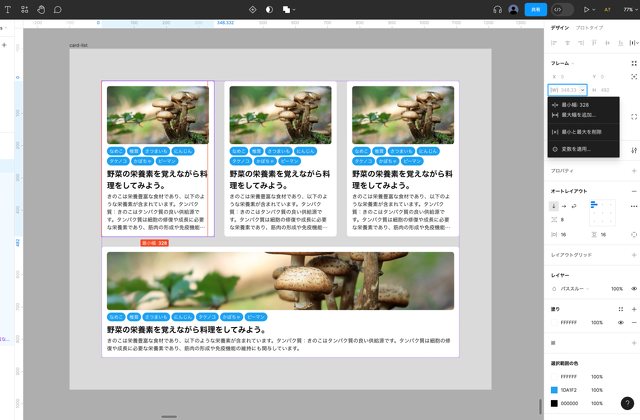640x420 pixels.
Task: Open the 77% zoom dropdown
Action: point(628,9)
